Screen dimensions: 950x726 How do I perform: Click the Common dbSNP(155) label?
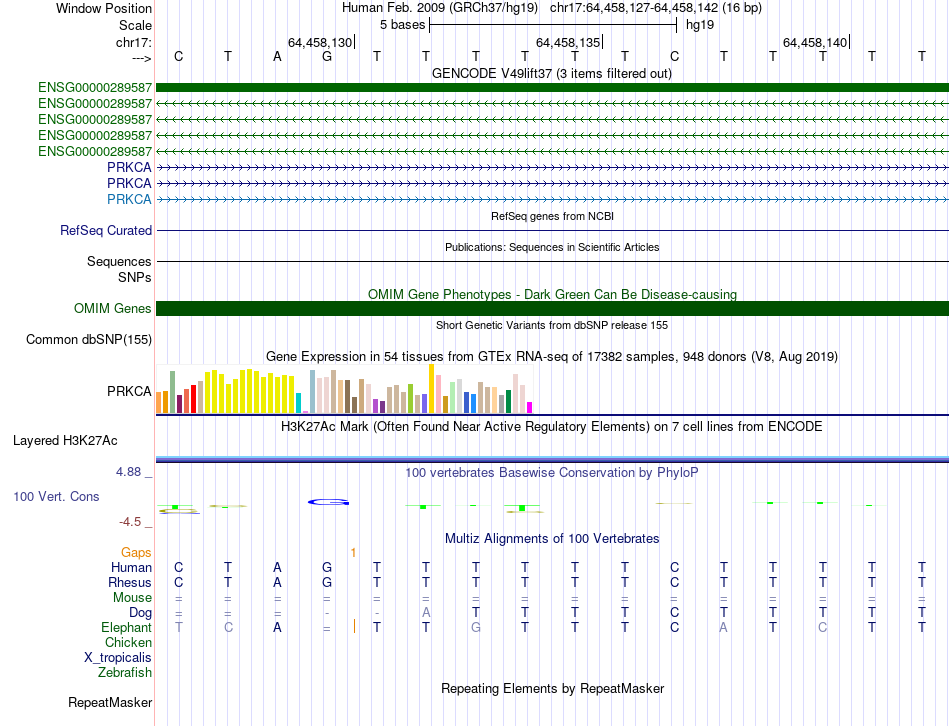point(89,339)
